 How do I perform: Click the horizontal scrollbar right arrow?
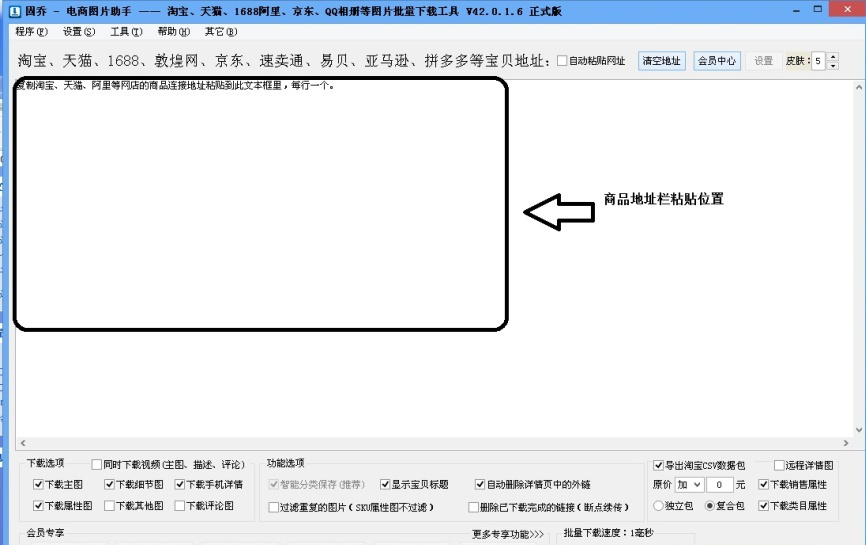click(846, 443)
